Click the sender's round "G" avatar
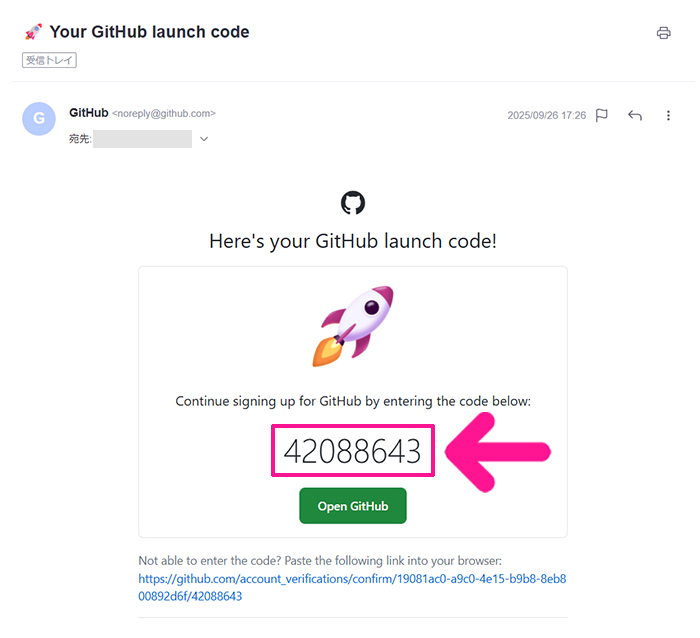 pos(39,118)
